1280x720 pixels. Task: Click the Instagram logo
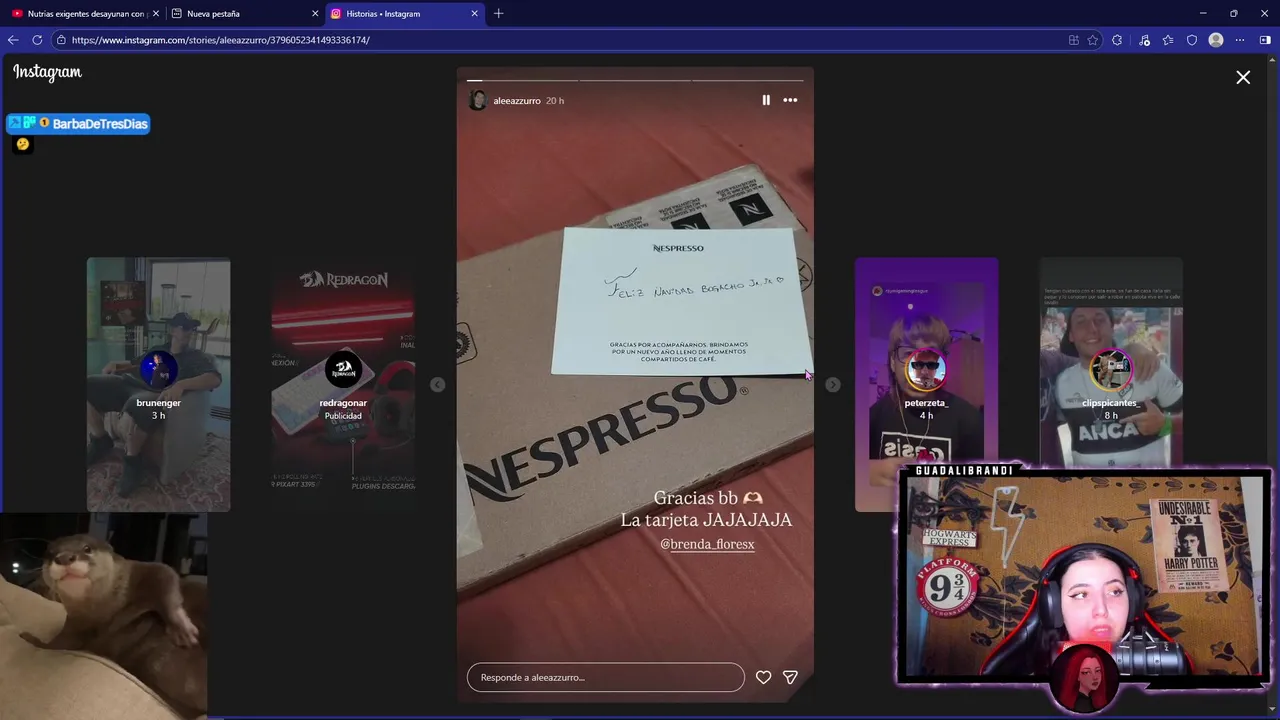coord(47,72)
